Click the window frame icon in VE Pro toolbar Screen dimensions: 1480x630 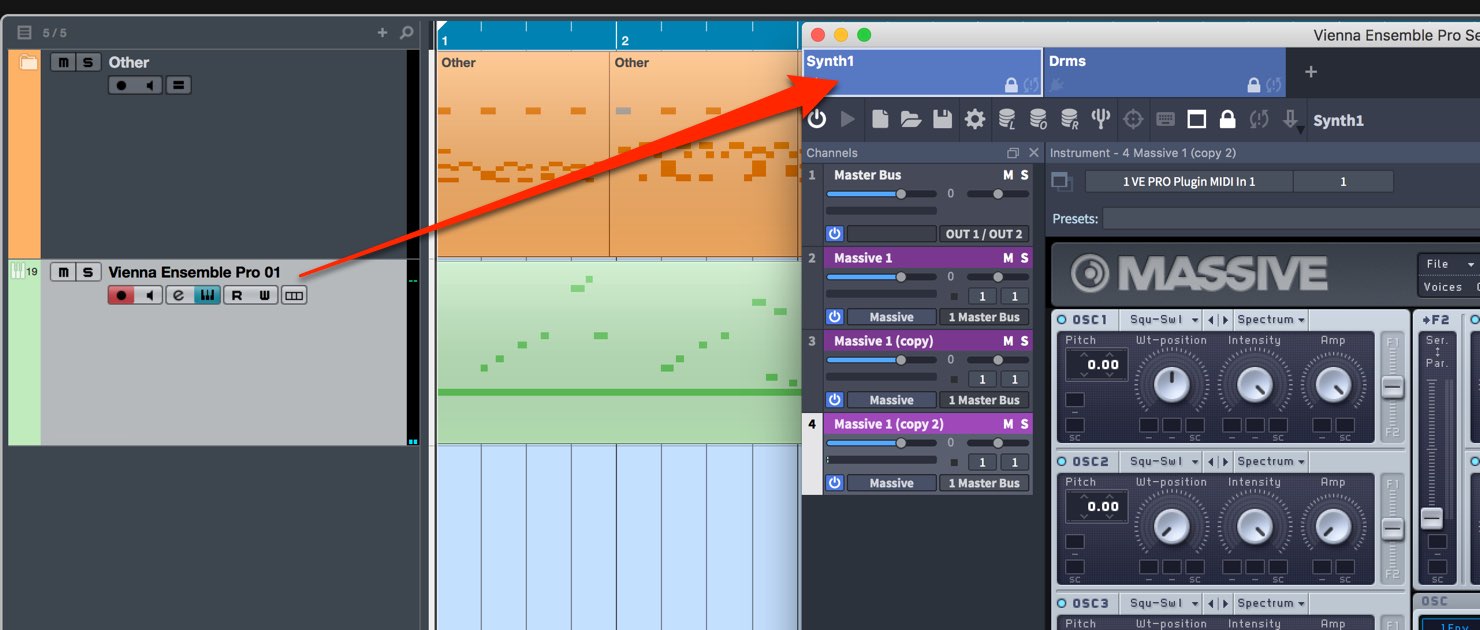pos(1196,120)
